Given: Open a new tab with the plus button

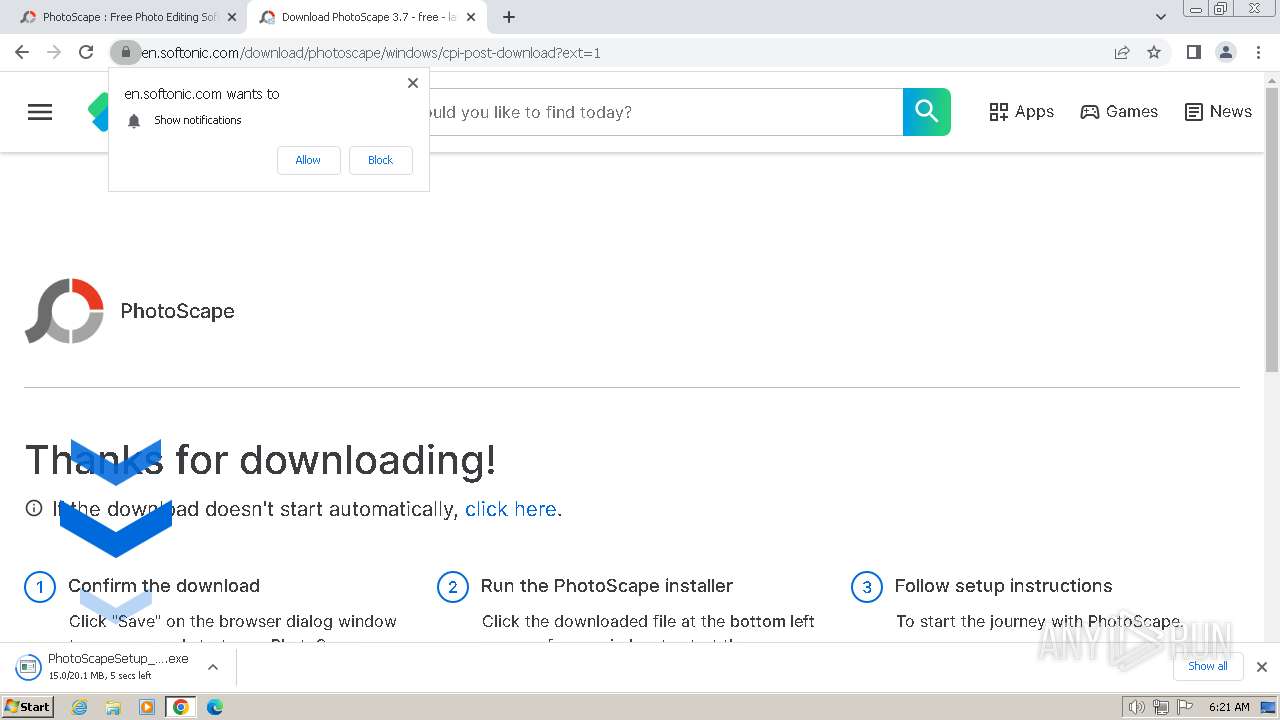Looking at the screenshot, I should click(x=509, y=17).
